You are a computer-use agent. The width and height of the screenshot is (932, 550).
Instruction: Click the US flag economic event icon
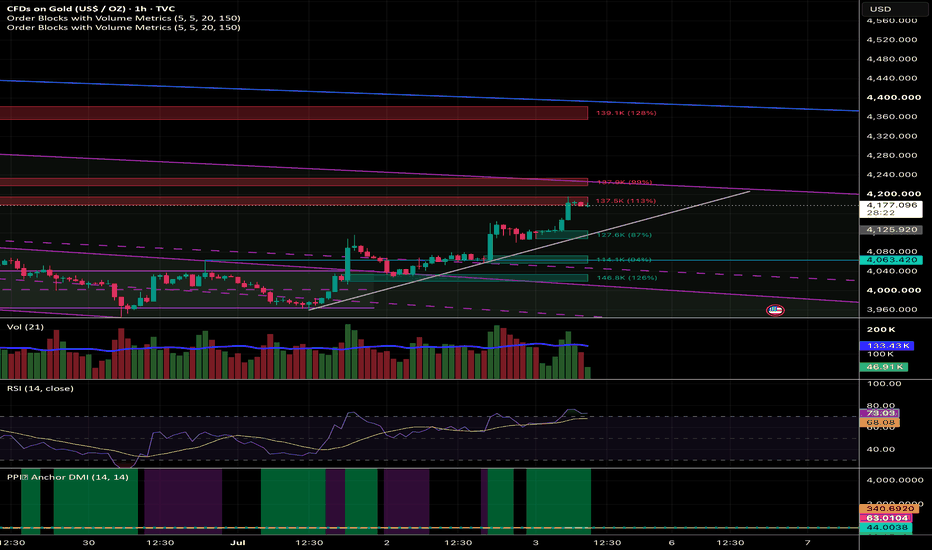[775, 310]
